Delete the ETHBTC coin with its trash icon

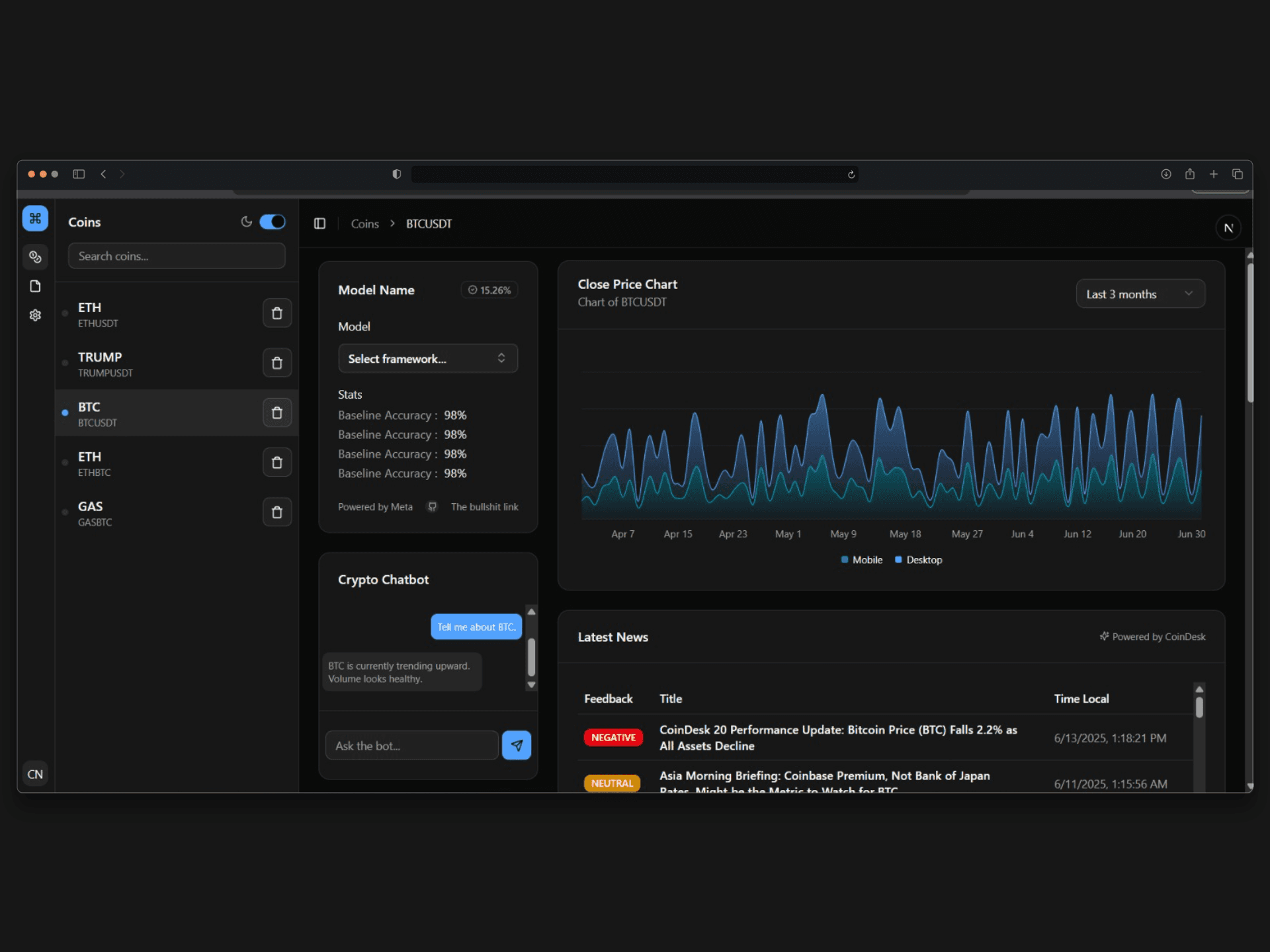(x=277, y=462)
